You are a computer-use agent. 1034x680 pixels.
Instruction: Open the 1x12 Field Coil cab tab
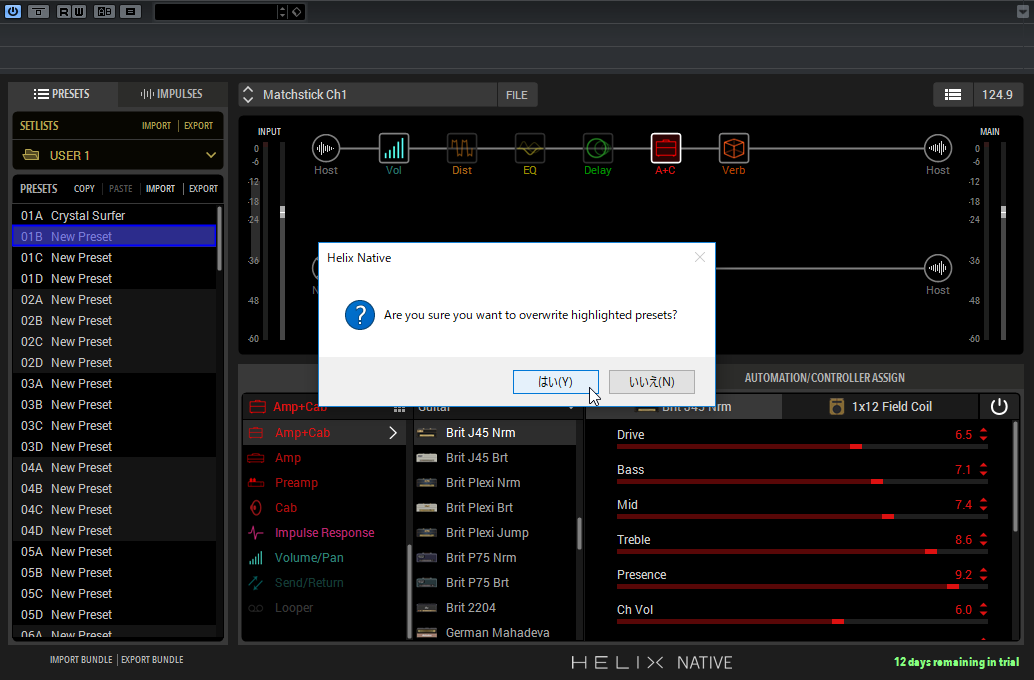880,406
